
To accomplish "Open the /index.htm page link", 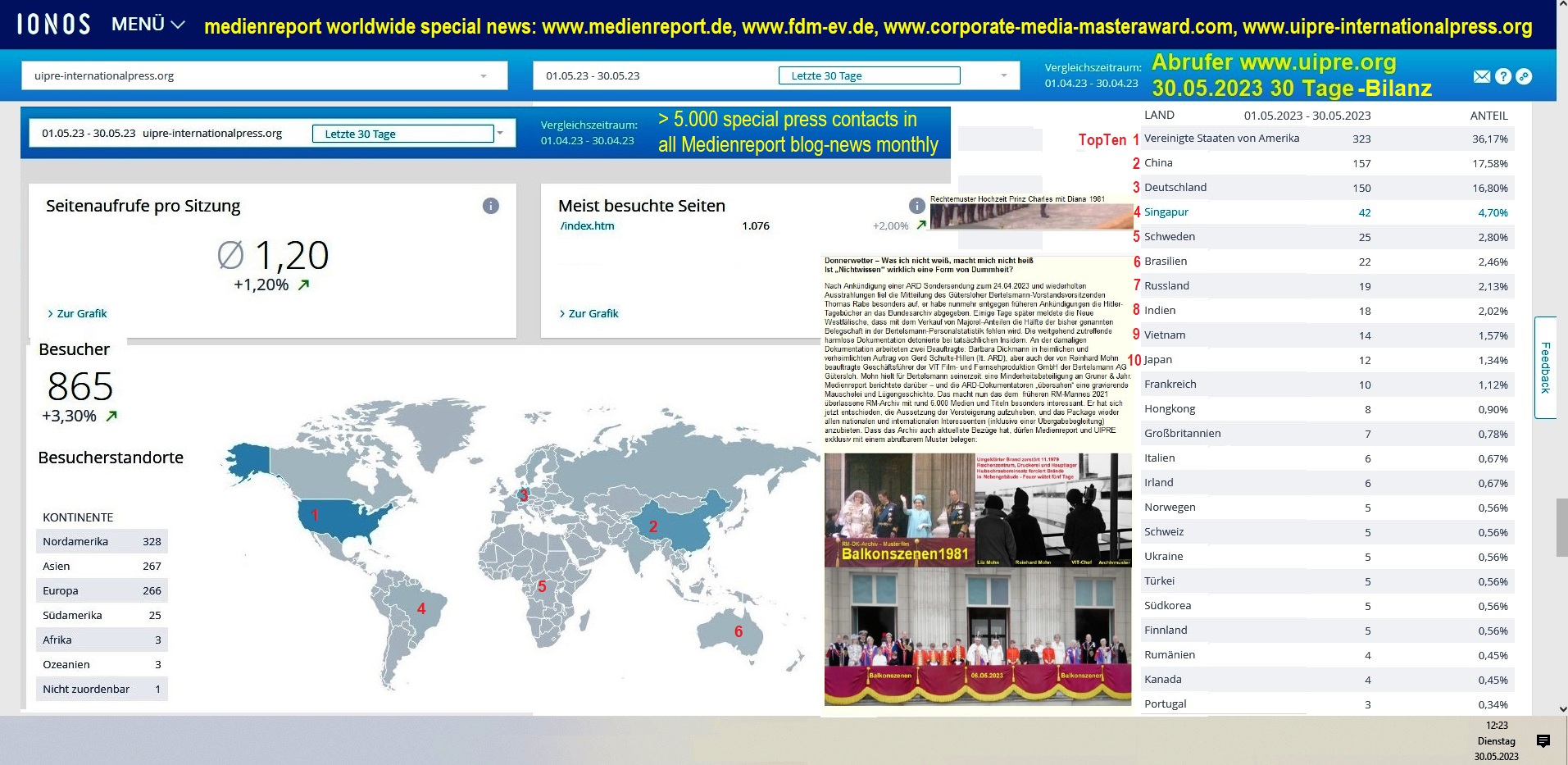I will pyautogui.click(x=587, y=225).
